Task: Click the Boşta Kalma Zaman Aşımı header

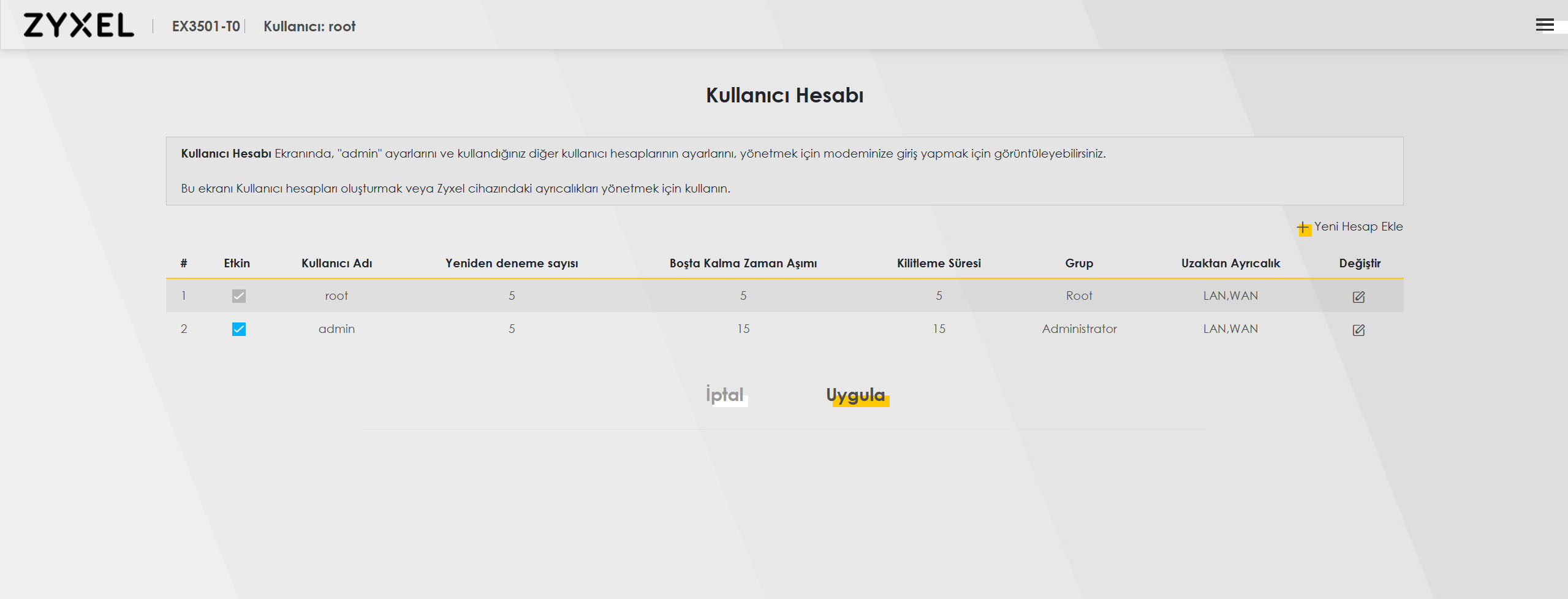Action: 743,263
